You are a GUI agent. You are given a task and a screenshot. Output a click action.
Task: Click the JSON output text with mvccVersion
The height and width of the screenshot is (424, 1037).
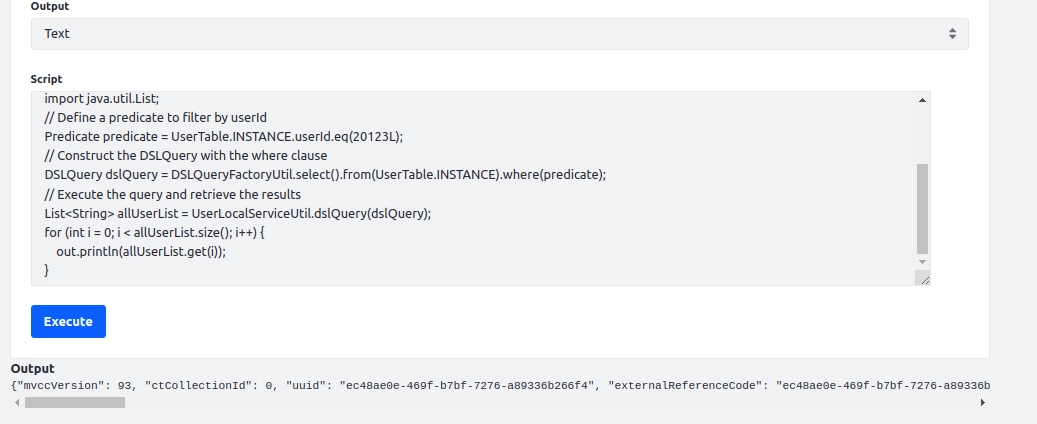point(501,386)
